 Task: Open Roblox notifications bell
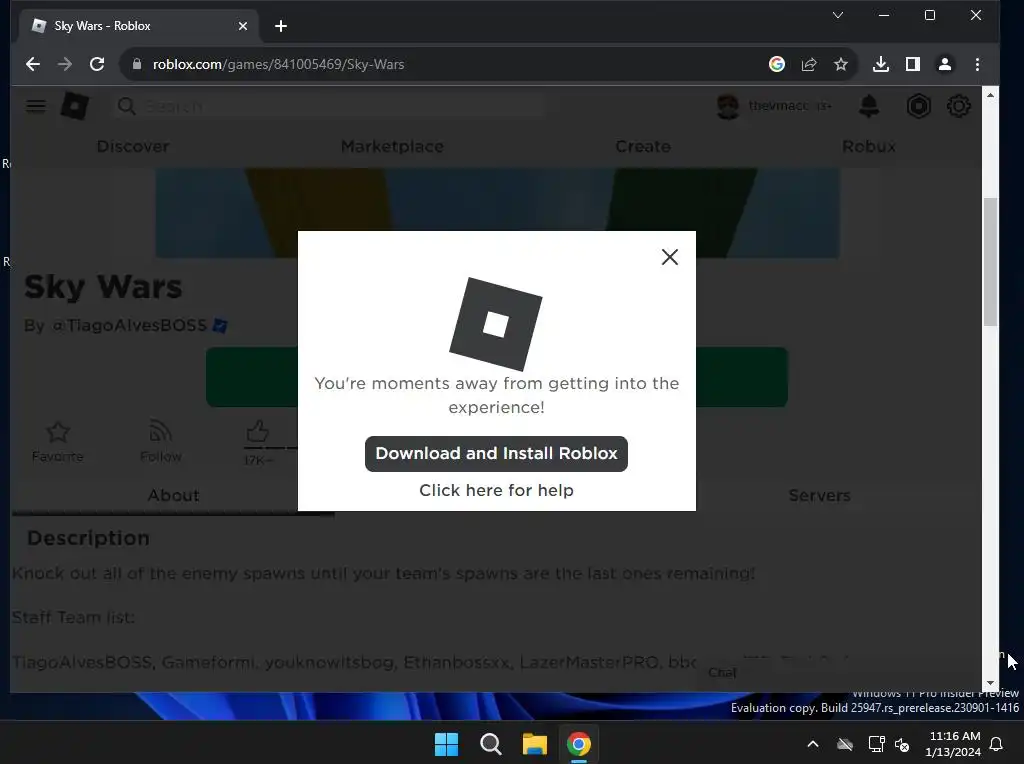[869, 106]
